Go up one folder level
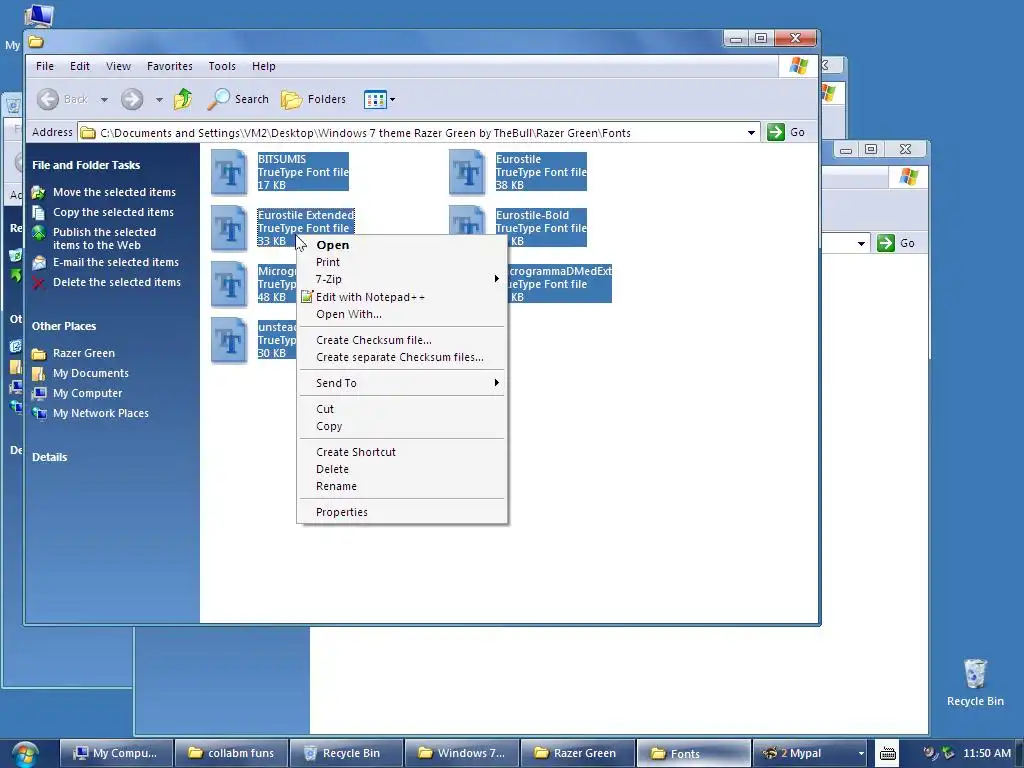This screenshot has width=1024, height=768. pyautogui.click(x=183, y=99)
